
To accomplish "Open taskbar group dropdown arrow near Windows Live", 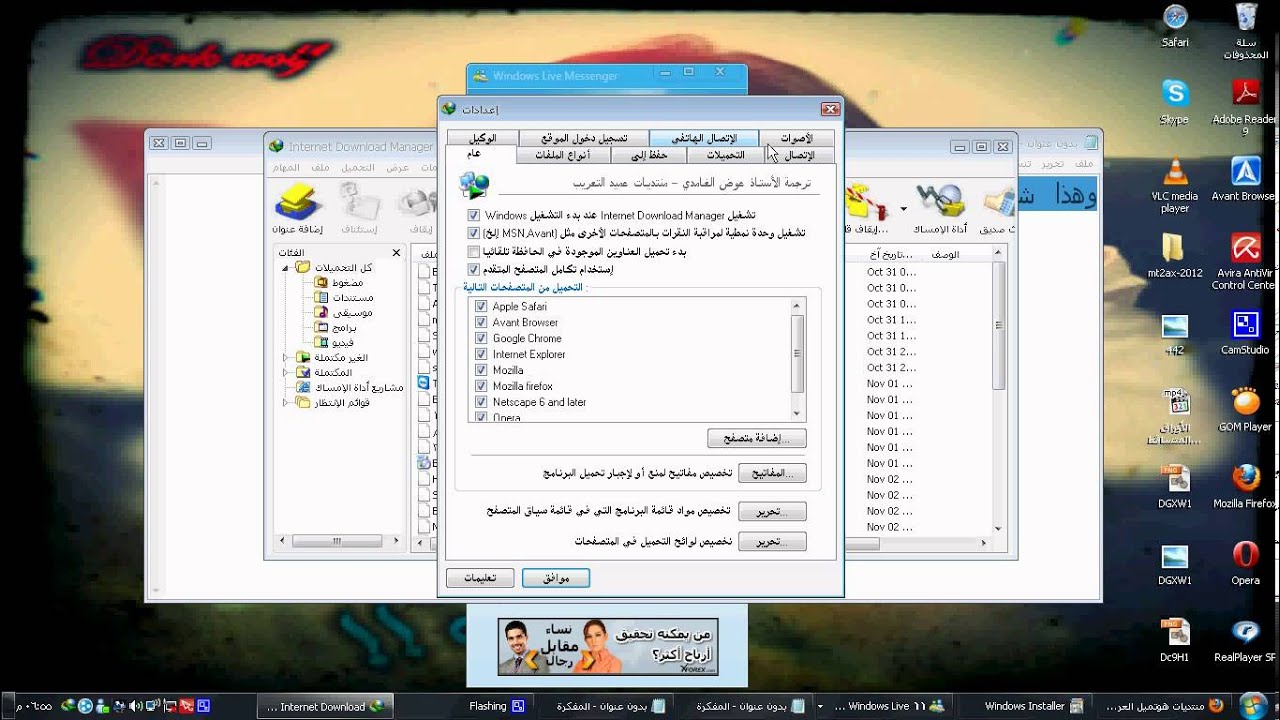I will (x=820, y=706).
